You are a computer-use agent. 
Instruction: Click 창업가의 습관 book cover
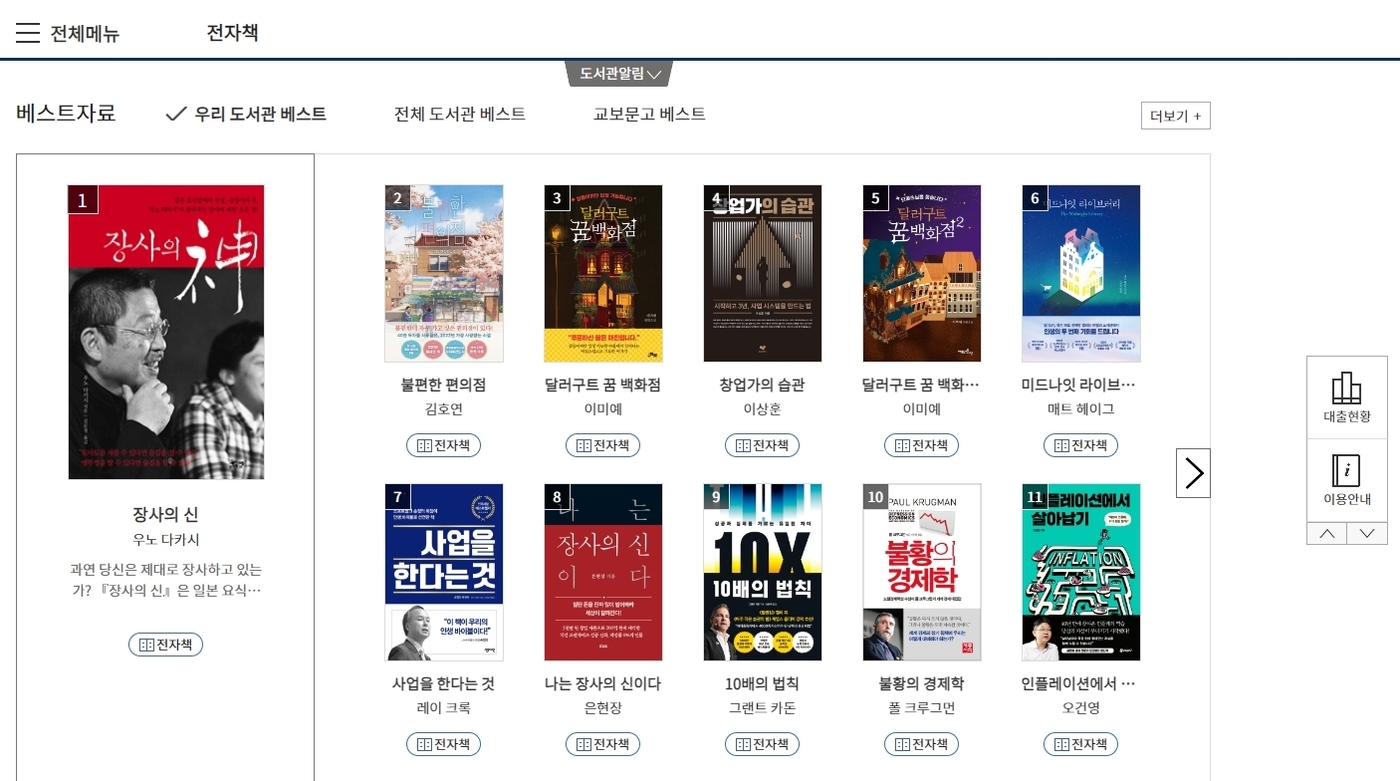(x=762, y=273)
